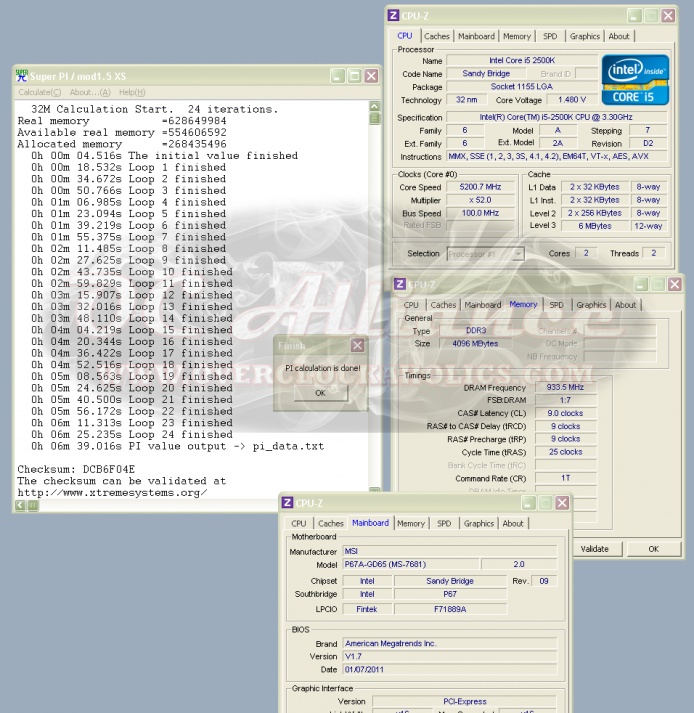
Task: Minimize the top CPU-Z processor window
Action: pos(631,16)
